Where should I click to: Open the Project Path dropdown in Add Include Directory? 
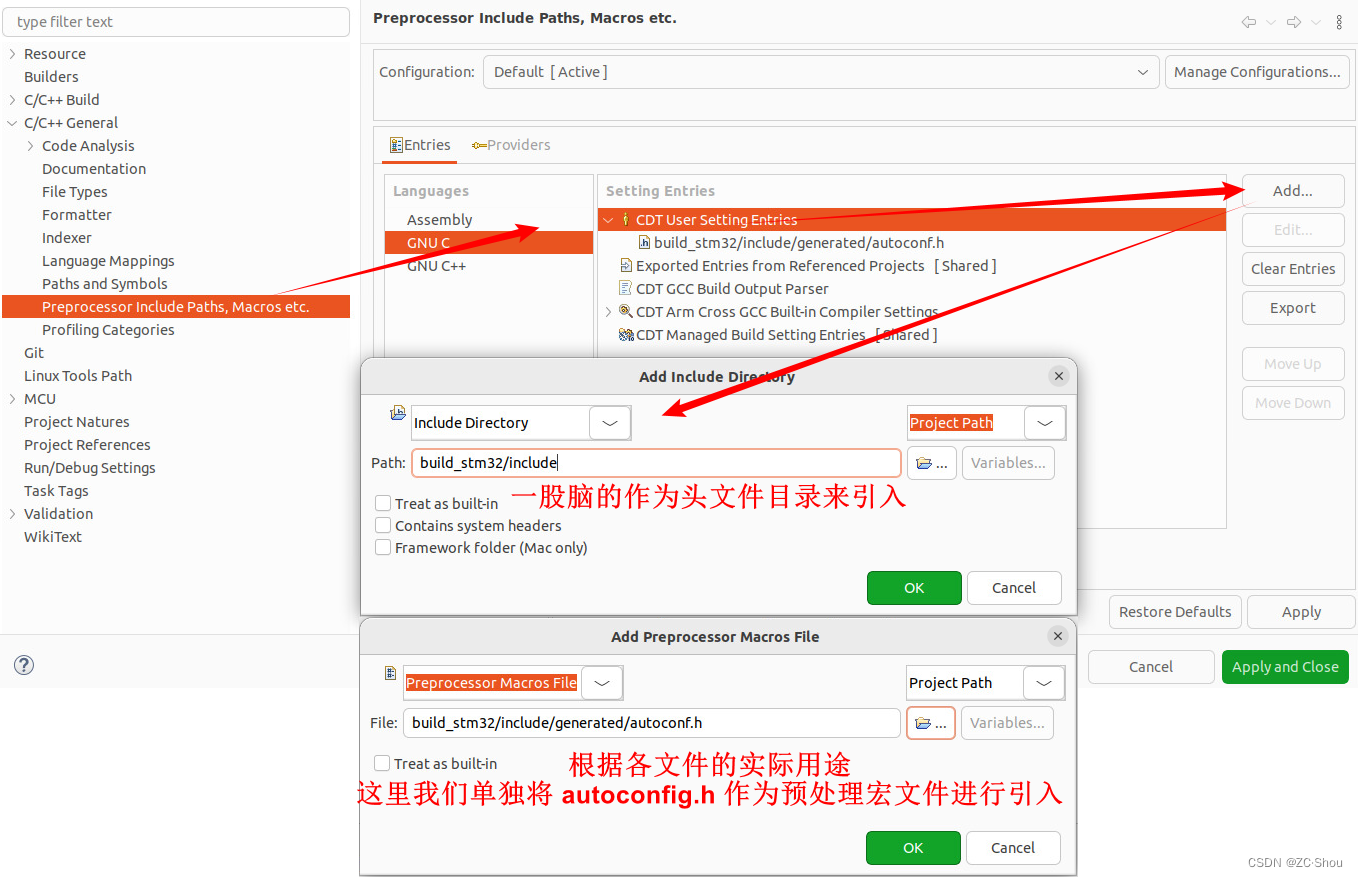pyautogui.click(x=1044, y=422)
